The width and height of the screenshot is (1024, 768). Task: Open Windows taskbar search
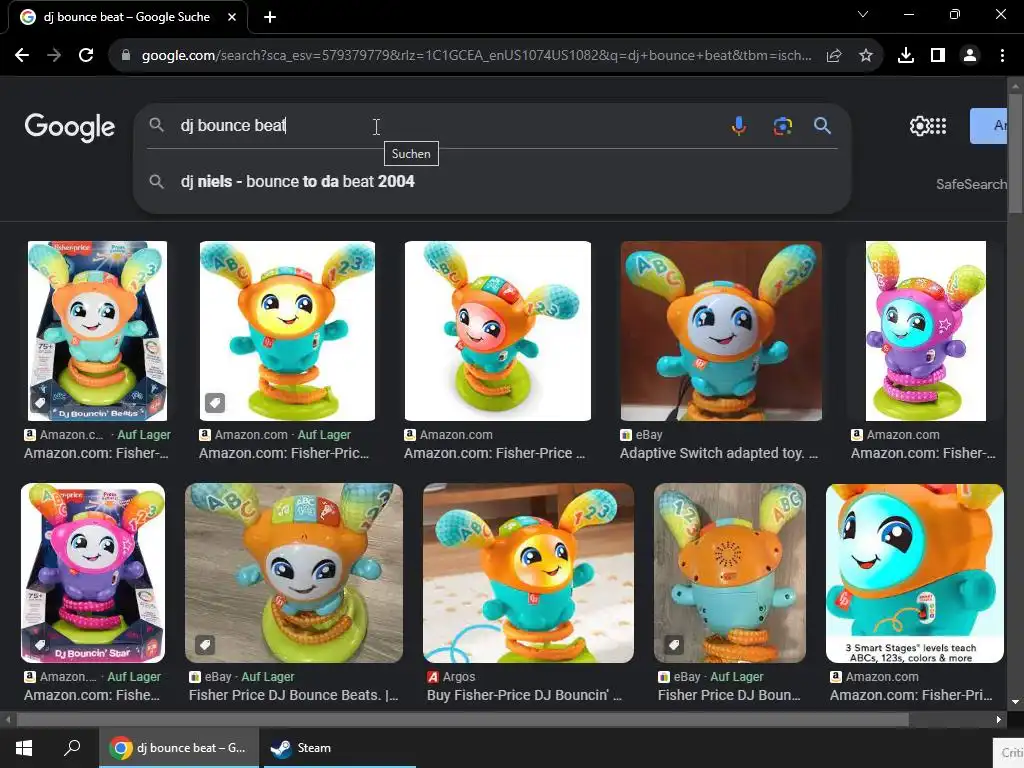(72, 748)
